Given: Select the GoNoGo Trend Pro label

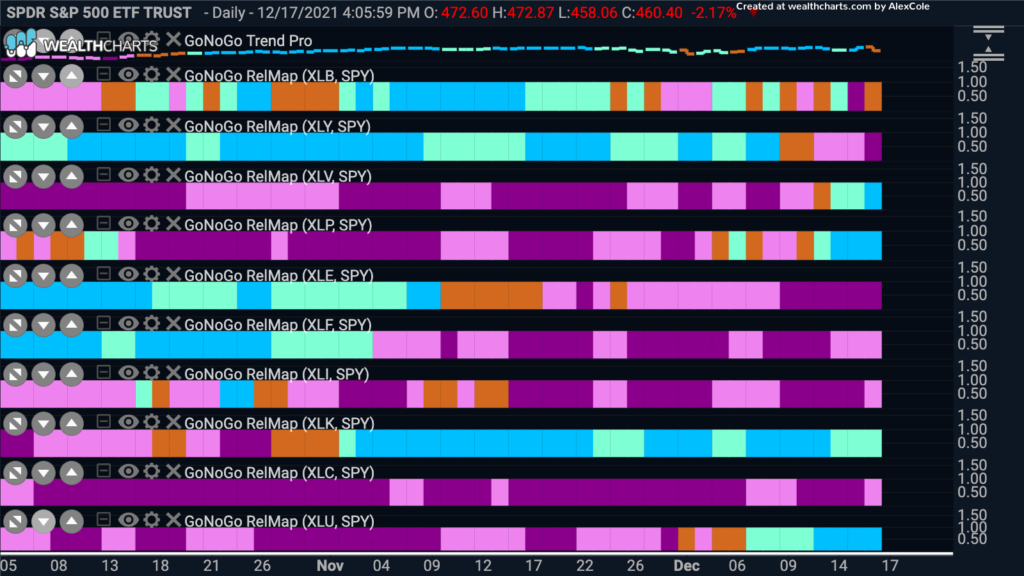Looking at the screenshot, I should [x=248, y=40].
